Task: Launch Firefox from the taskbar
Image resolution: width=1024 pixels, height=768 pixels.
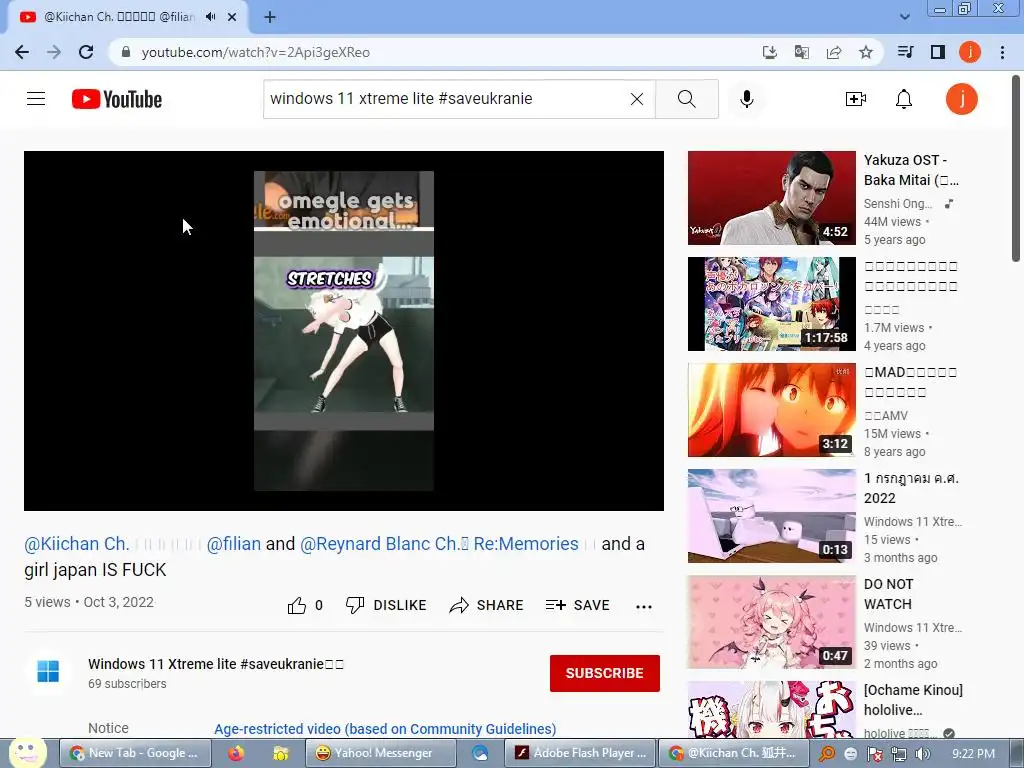Action: [x=236, y=753]
